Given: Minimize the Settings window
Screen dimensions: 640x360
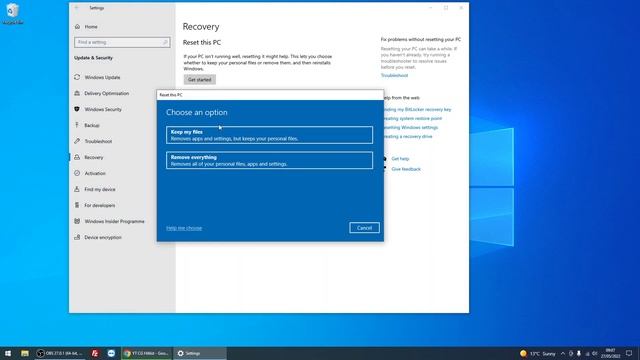Looking at the screenshot, I should [x=430, y=8].
